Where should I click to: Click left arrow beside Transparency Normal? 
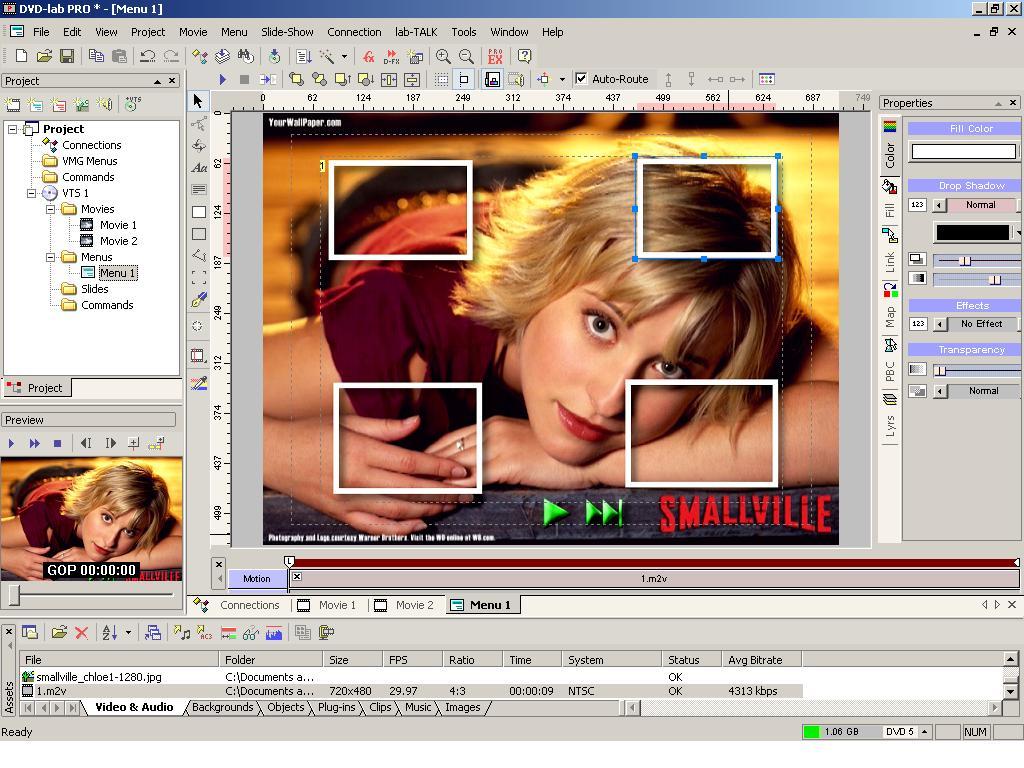(x=939, y=391)
